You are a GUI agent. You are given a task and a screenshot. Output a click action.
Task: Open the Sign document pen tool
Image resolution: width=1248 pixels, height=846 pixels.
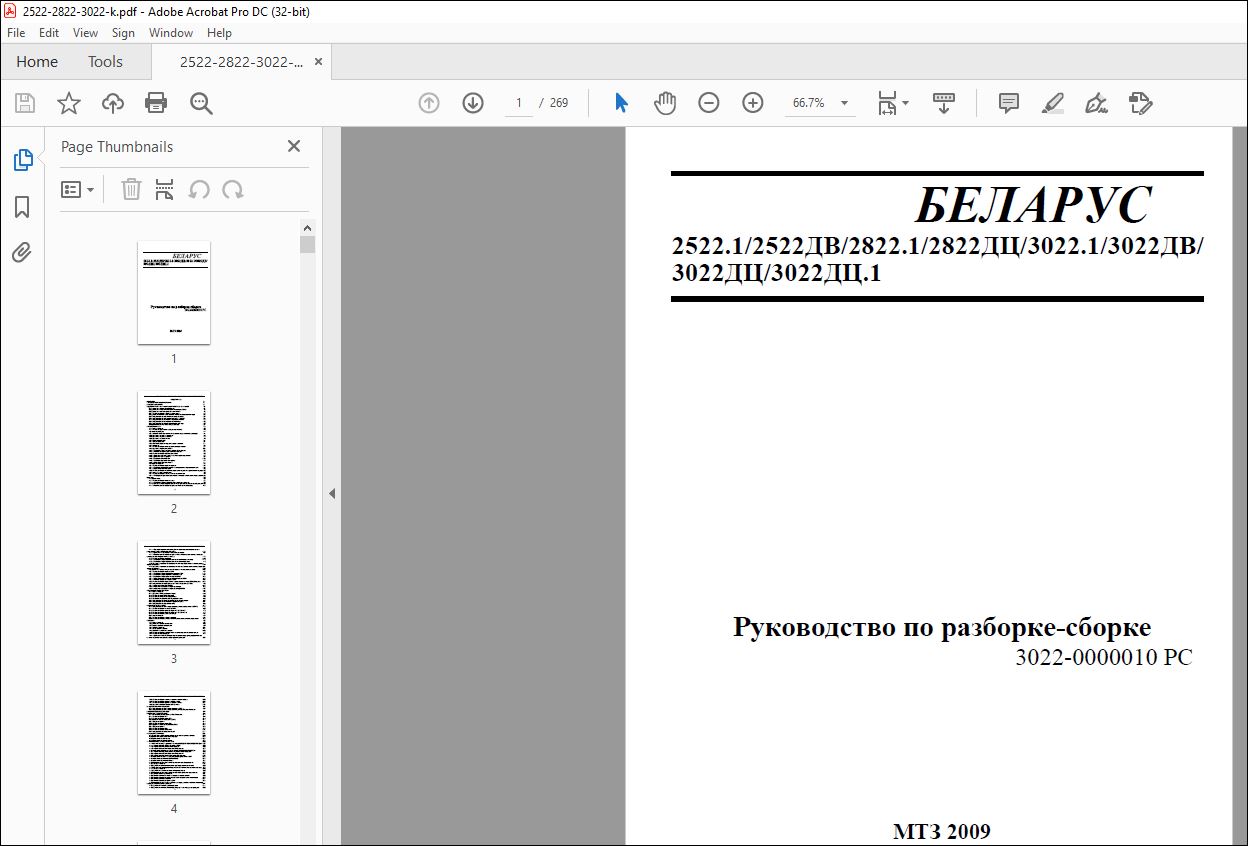[1096, 103]
